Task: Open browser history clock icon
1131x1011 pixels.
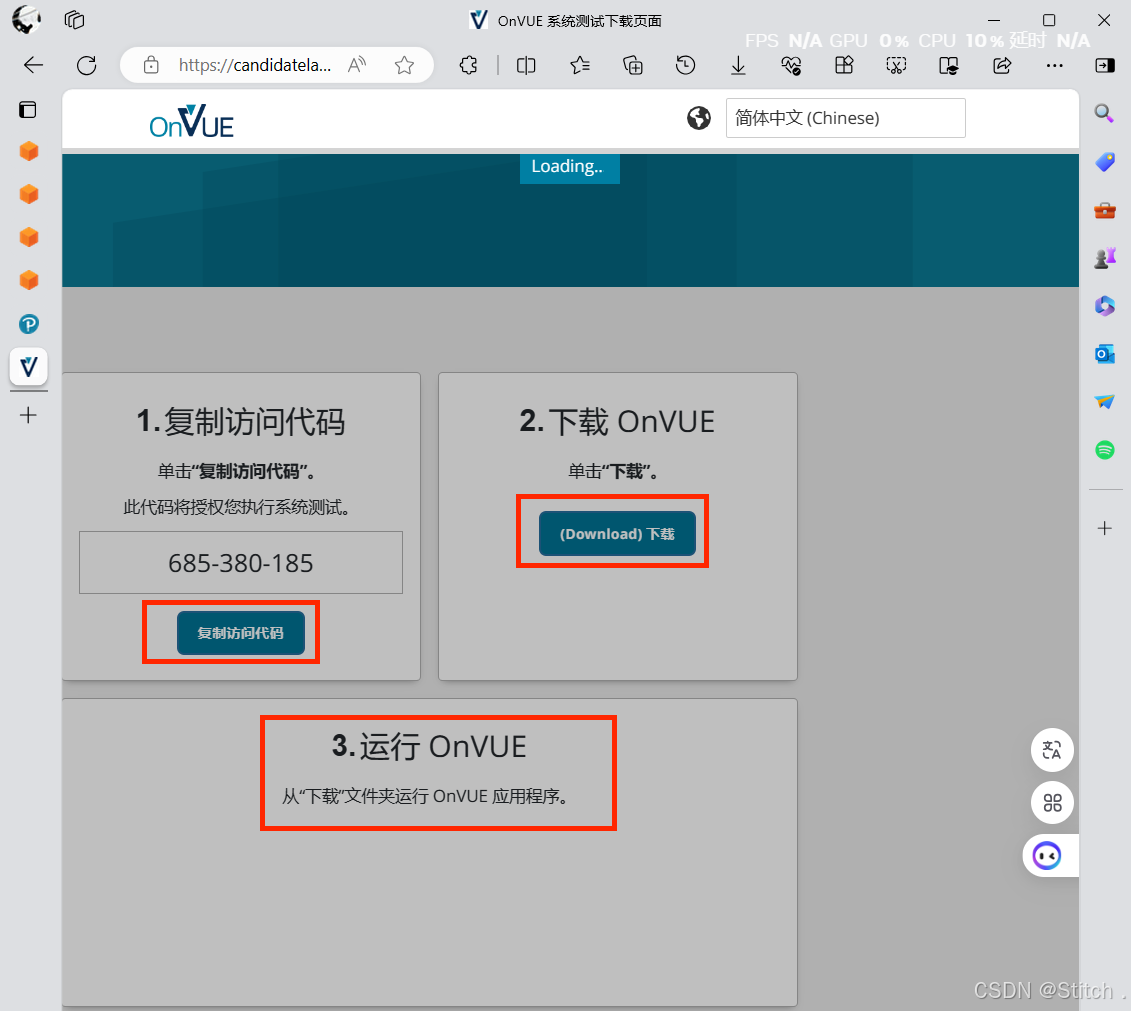Action: point(685,66)
